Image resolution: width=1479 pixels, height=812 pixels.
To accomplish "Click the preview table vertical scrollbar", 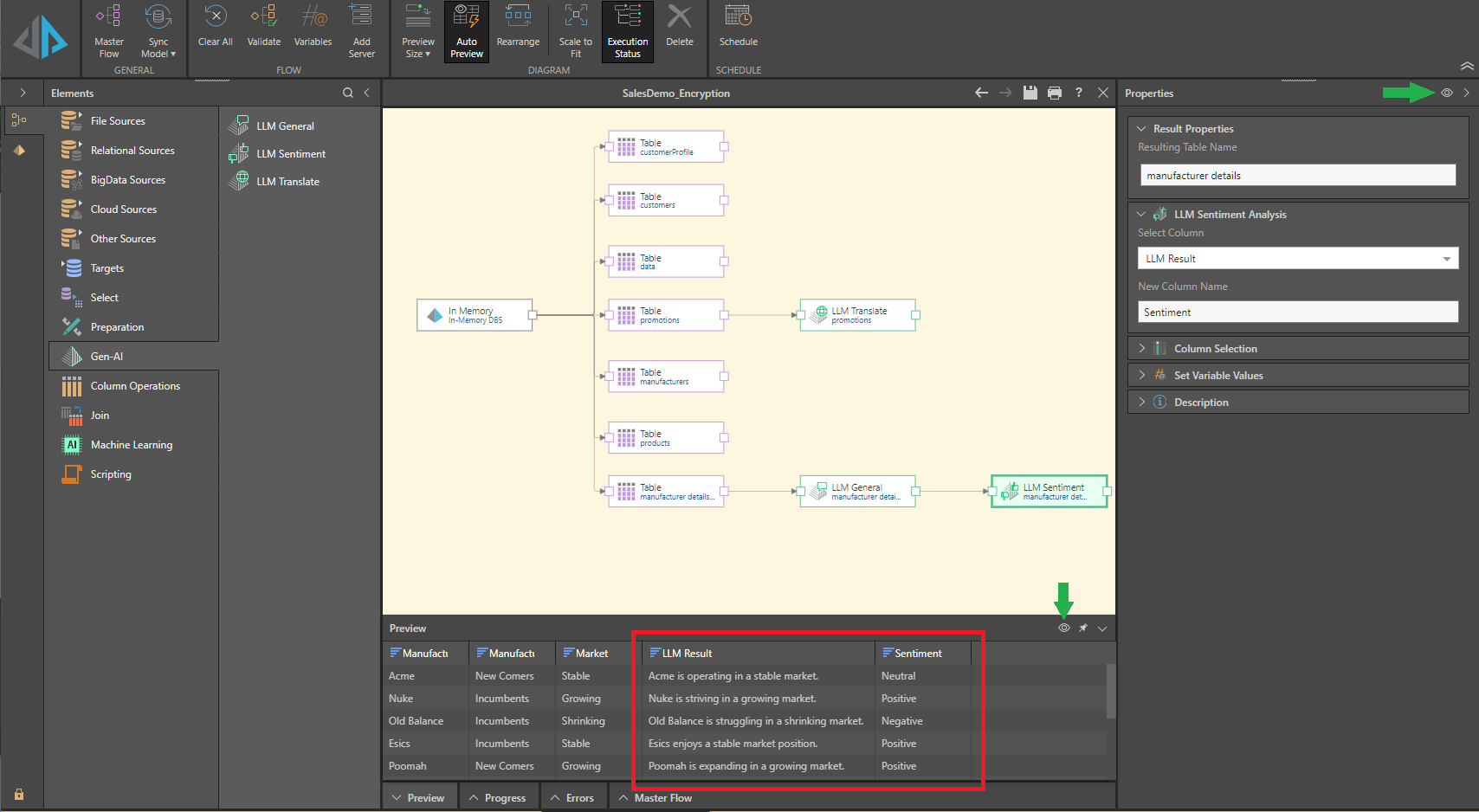I will click(x=1111, y=691).
